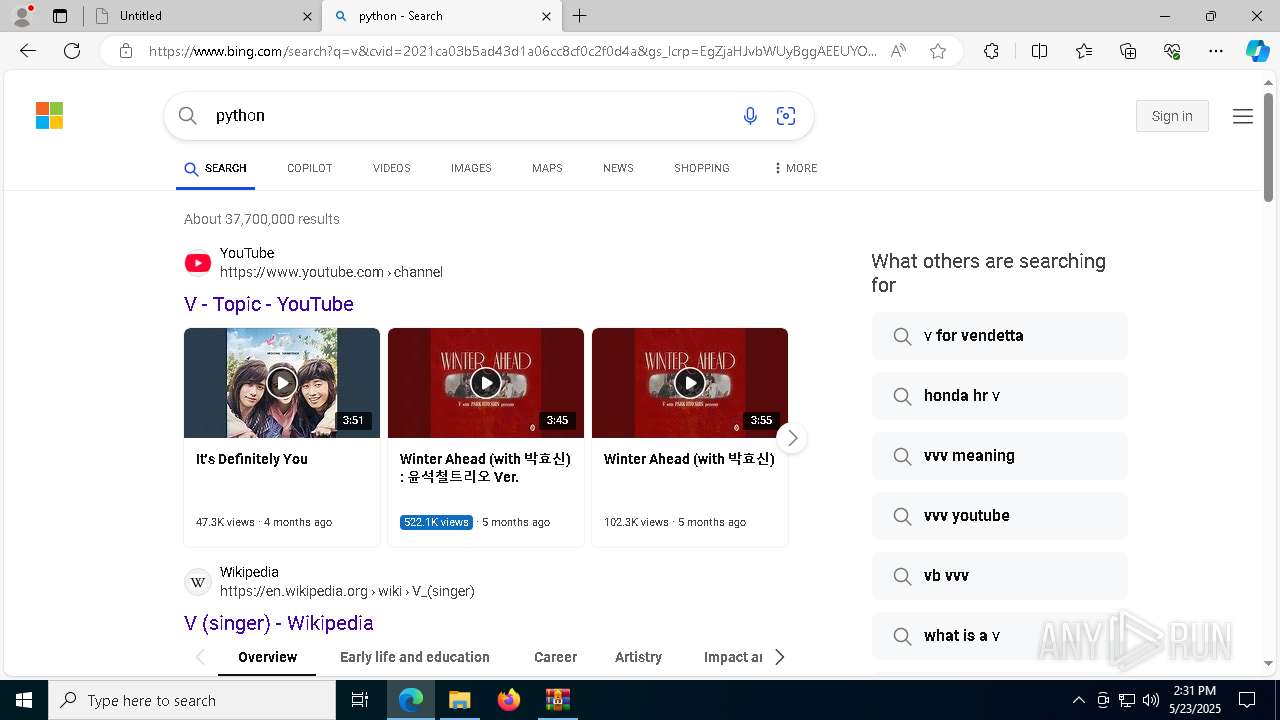Reload the page with the refresh icon
1280x720 pixels.
coord(72,51)
